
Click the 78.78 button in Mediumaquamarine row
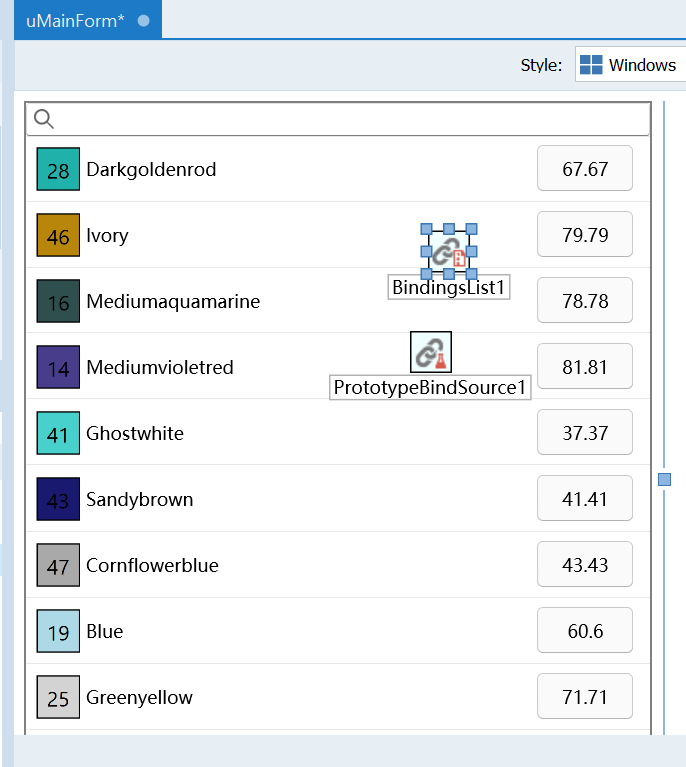585,300
